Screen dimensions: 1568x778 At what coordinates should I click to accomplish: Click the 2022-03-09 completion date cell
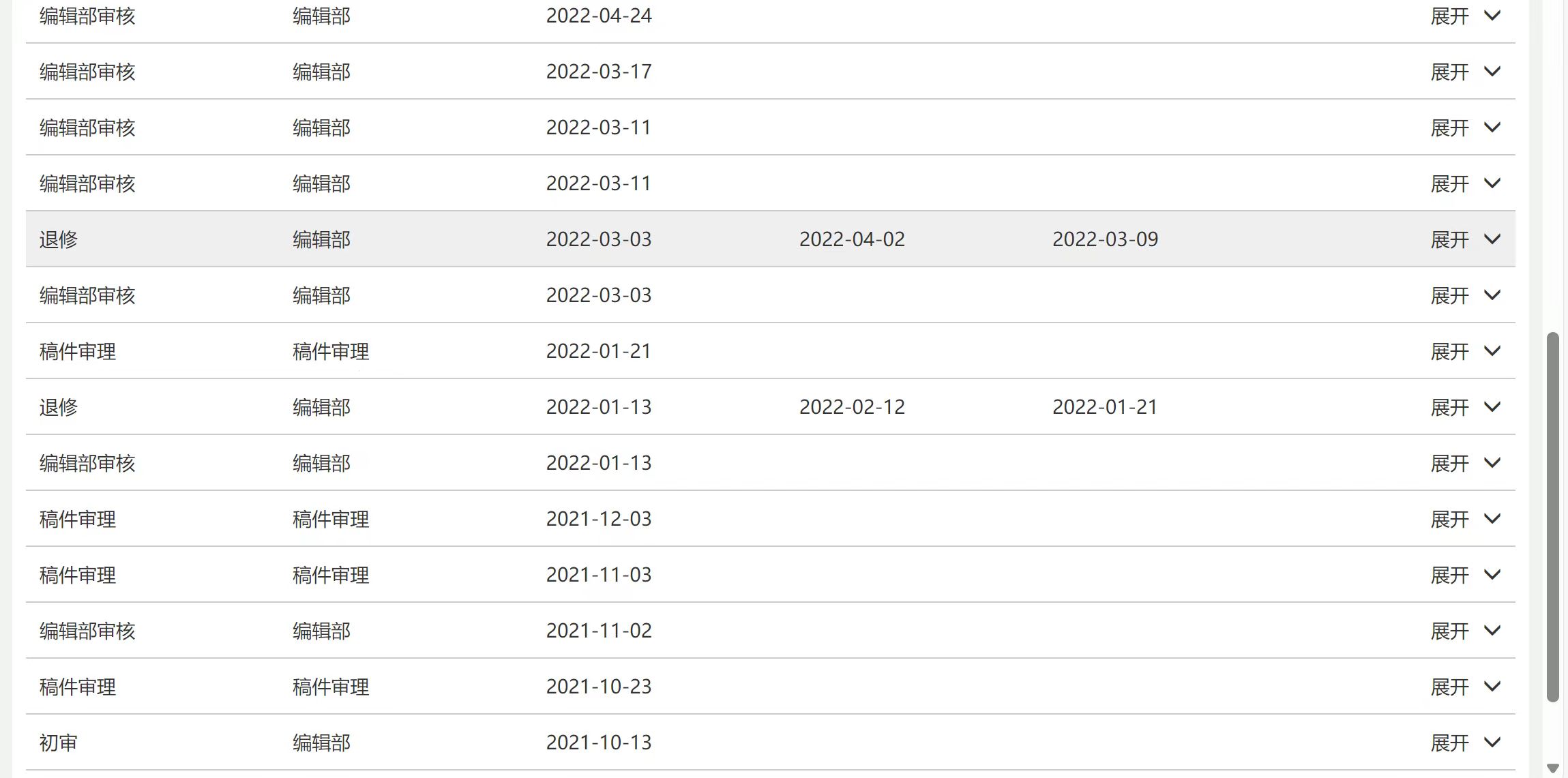pos(1105,239)
